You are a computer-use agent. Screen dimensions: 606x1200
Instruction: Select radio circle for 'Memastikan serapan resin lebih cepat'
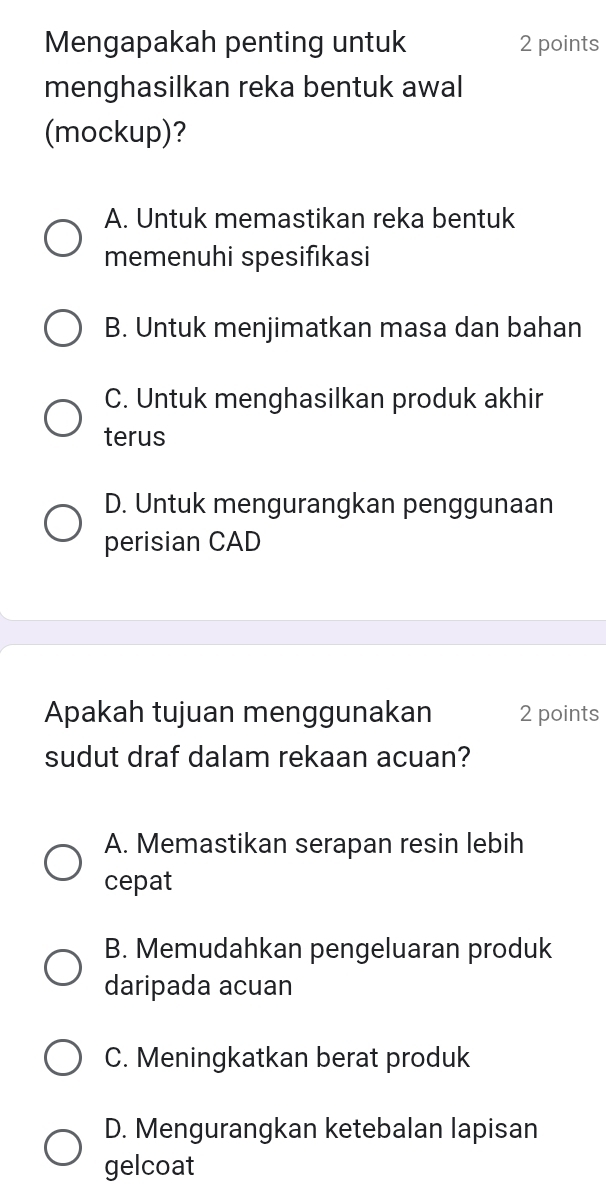[62, 862]
